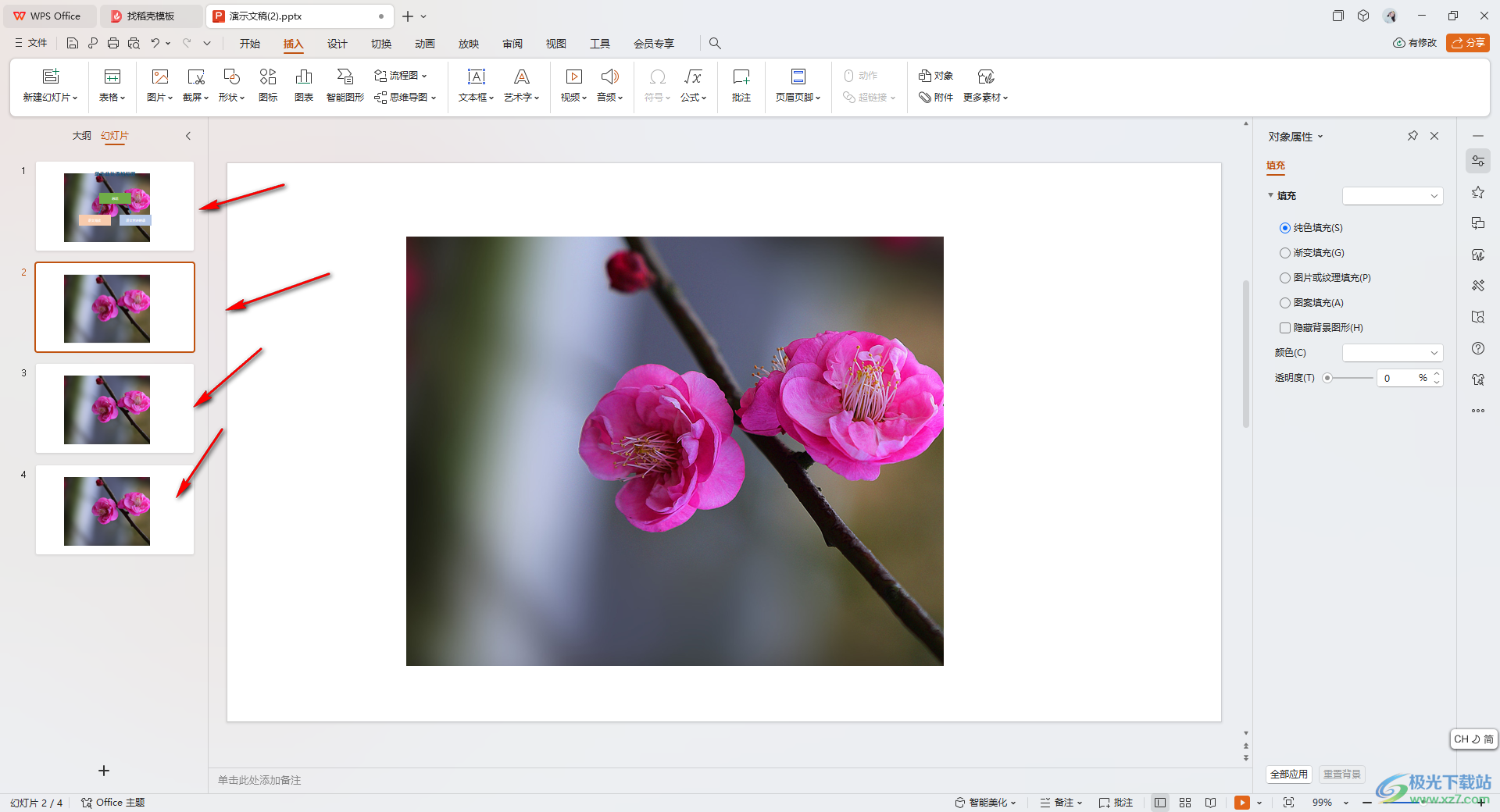Open the Review (审阅) ribbon tab
The height and width of the screenshot is (812, 1500).
512,44
